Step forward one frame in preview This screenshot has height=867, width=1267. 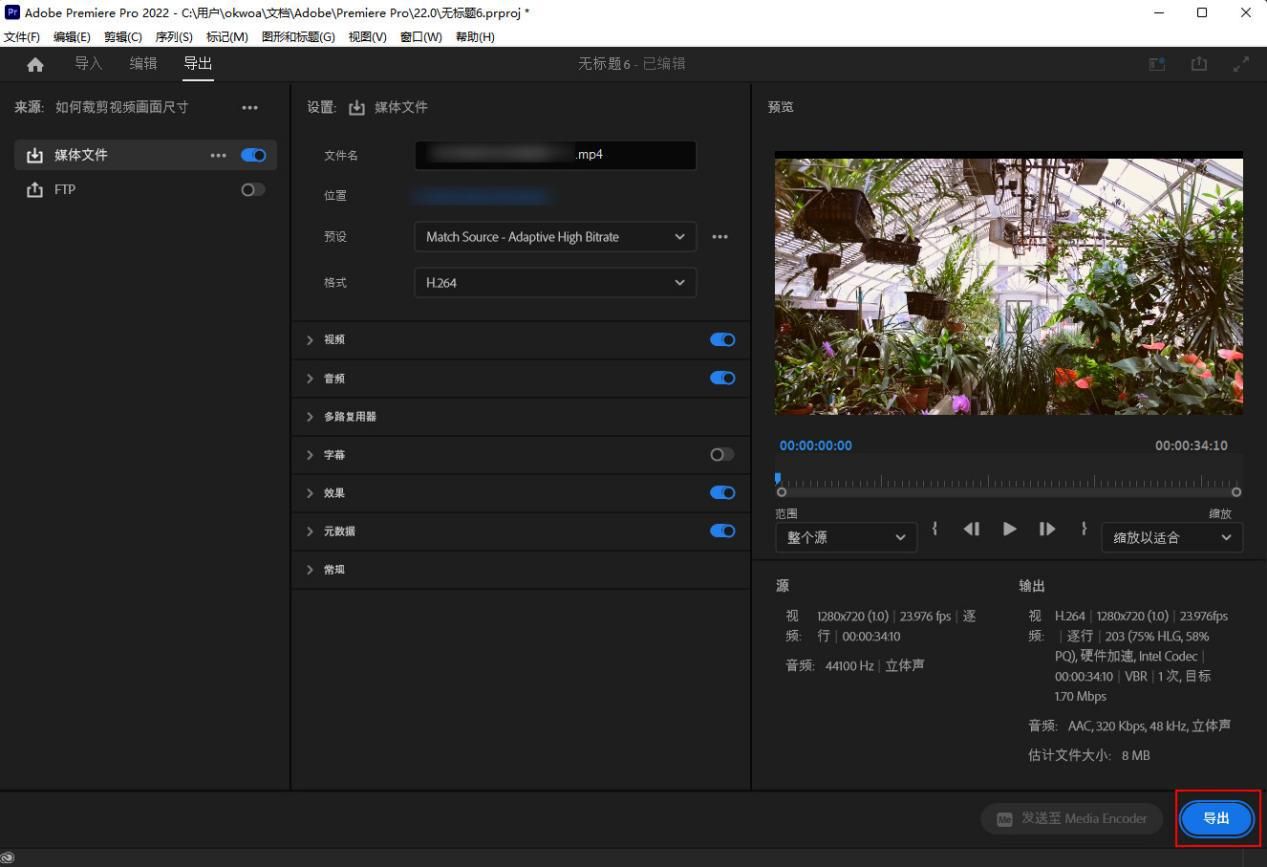pos(1047,529)
